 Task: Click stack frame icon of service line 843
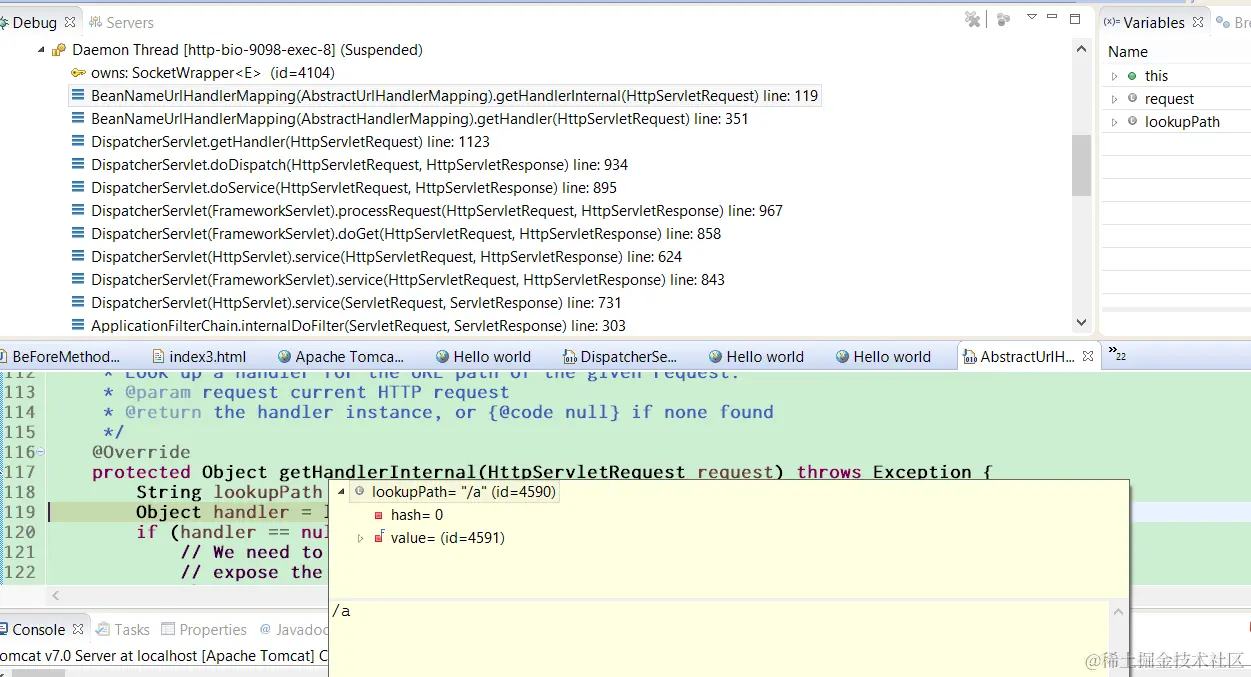[x=78, y=280]
